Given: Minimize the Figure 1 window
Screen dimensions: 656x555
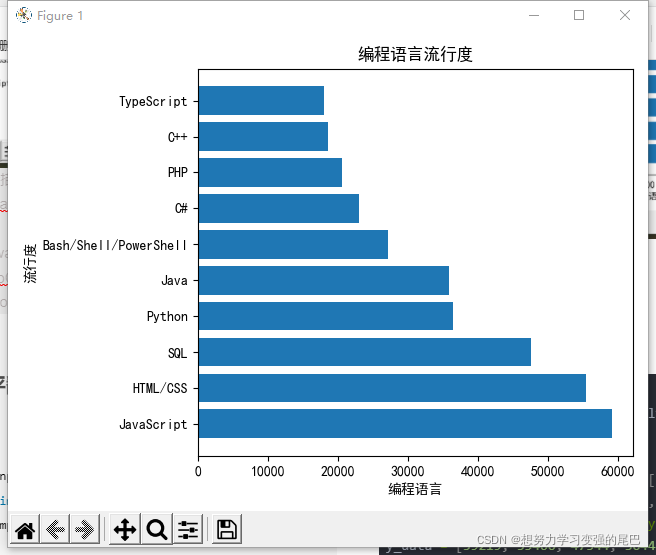Looking at the screenshot, I should pos(534,15).
